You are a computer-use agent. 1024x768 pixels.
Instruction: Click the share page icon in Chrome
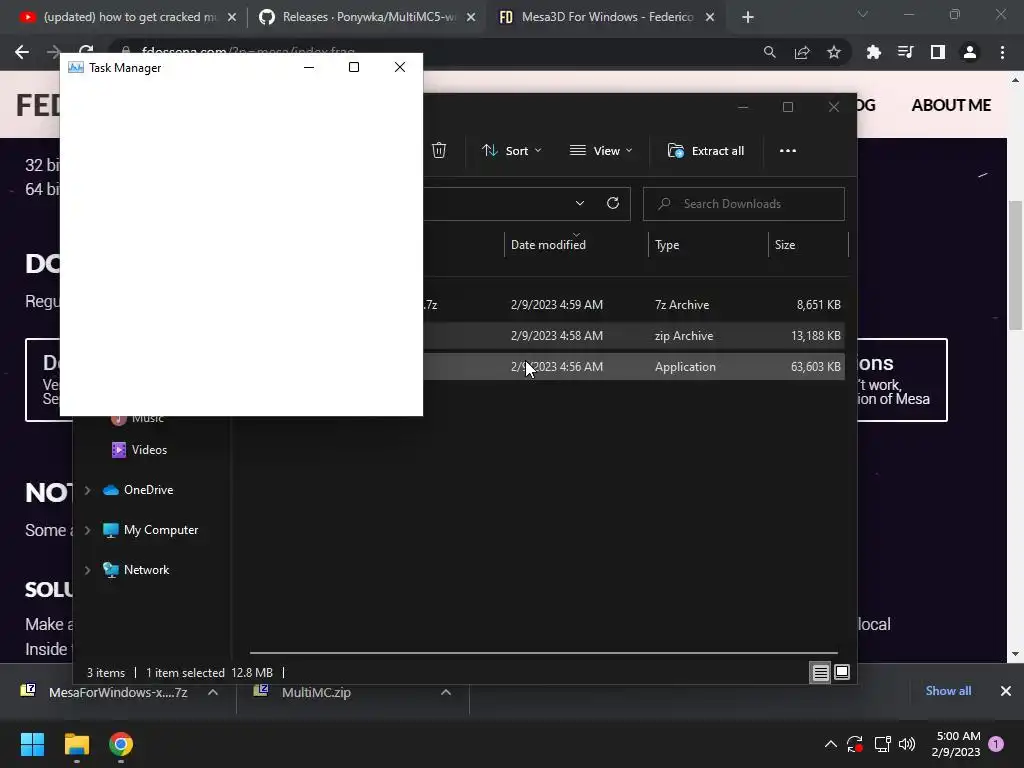(802, 52)
